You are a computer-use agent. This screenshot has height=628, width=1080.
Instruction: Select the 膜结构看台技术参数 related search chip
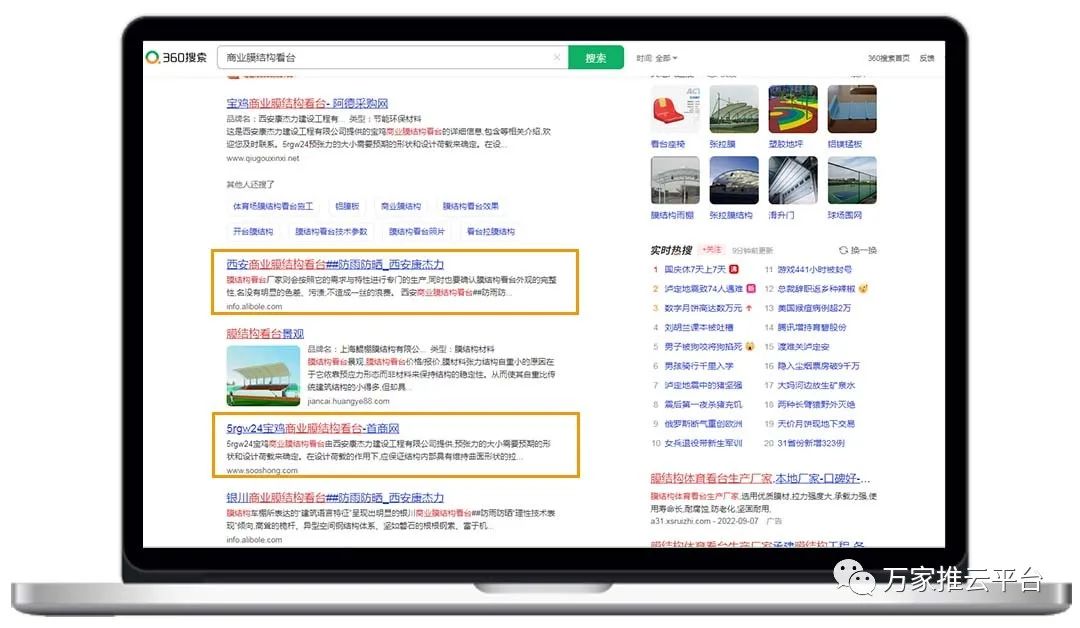click(329, 231)
